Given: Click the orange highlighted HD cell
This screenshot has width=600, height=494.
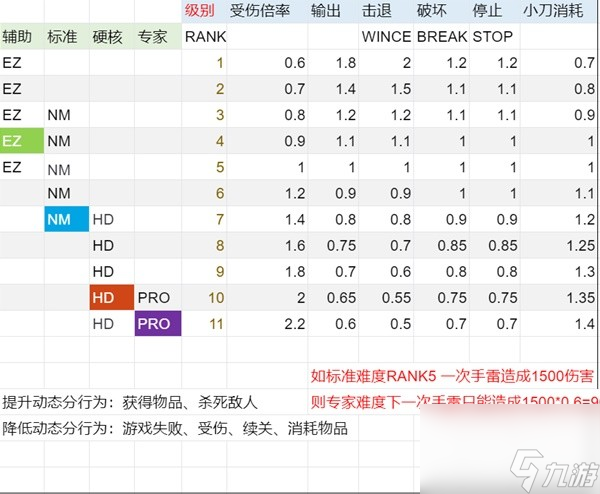Looking at the screenshot, I should click(112, 297).
